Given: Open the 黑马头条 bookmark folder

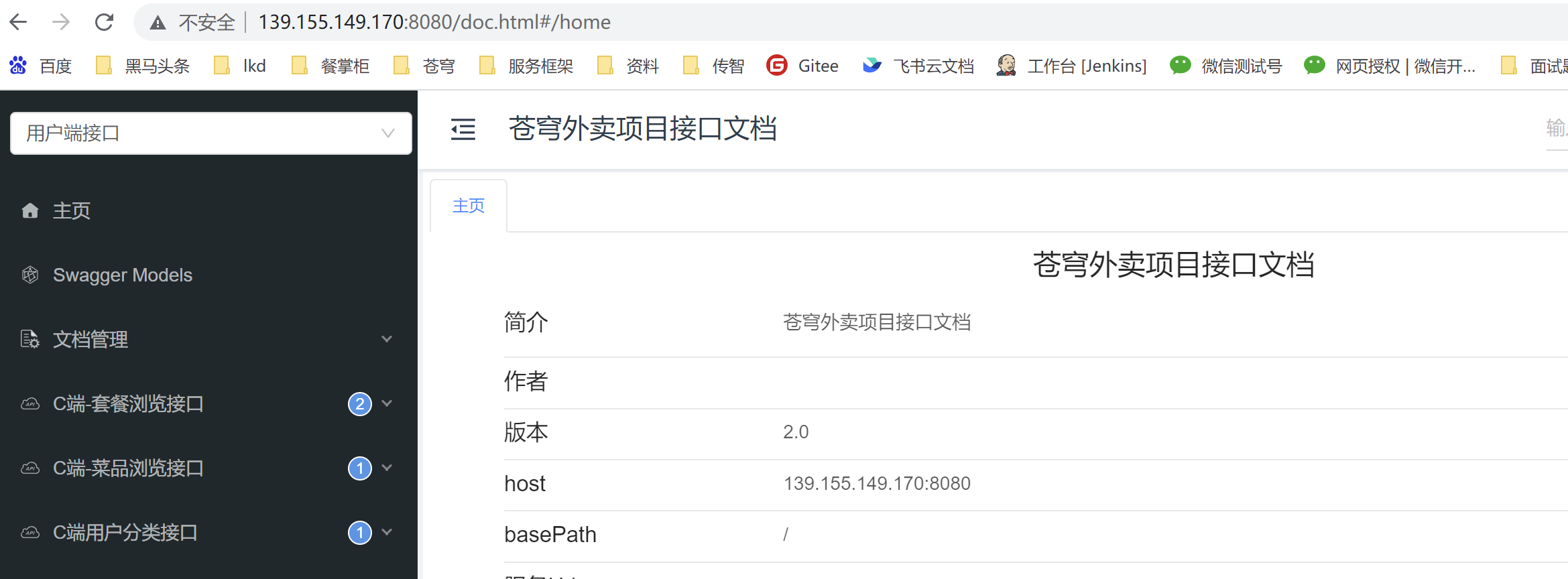Looking at the screenshot, I should (143, 66).
